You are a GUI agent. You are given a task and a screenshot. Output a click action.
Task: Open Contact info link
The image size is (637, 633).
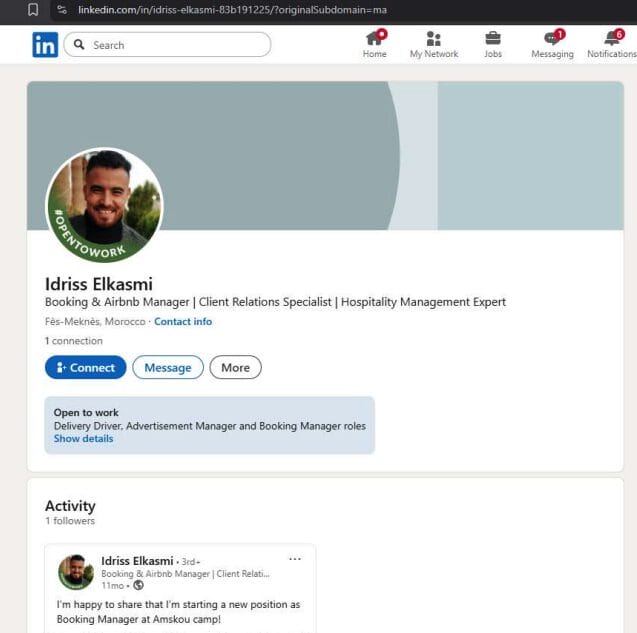pos(183,321)
